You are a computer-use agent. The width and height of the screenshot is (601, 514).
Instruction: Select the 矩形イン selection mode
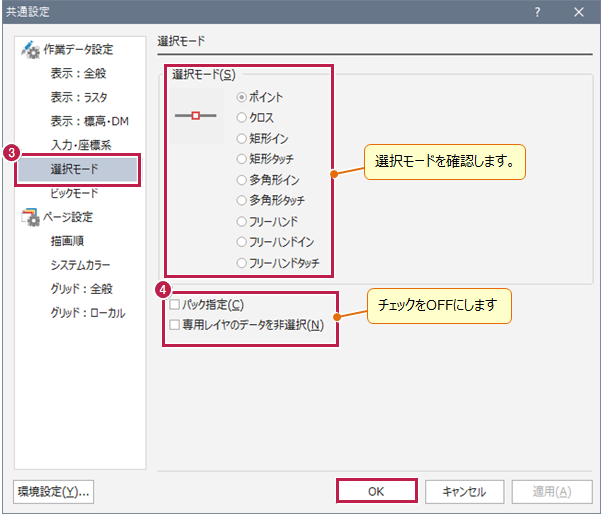241,138
